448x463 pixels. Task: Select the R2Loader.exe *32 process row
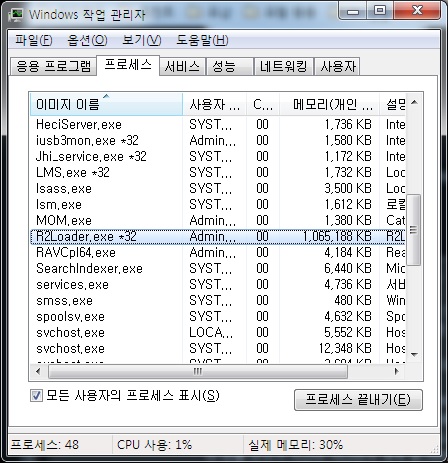218,236
